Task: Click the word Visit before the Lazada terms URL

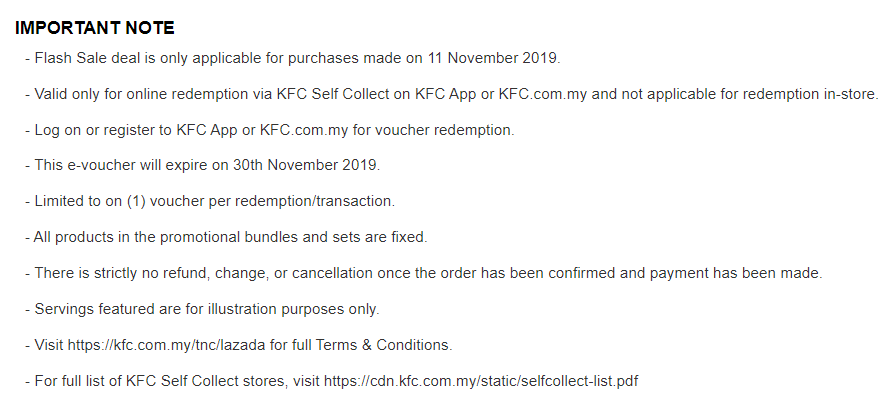Action: click(49, 345)
